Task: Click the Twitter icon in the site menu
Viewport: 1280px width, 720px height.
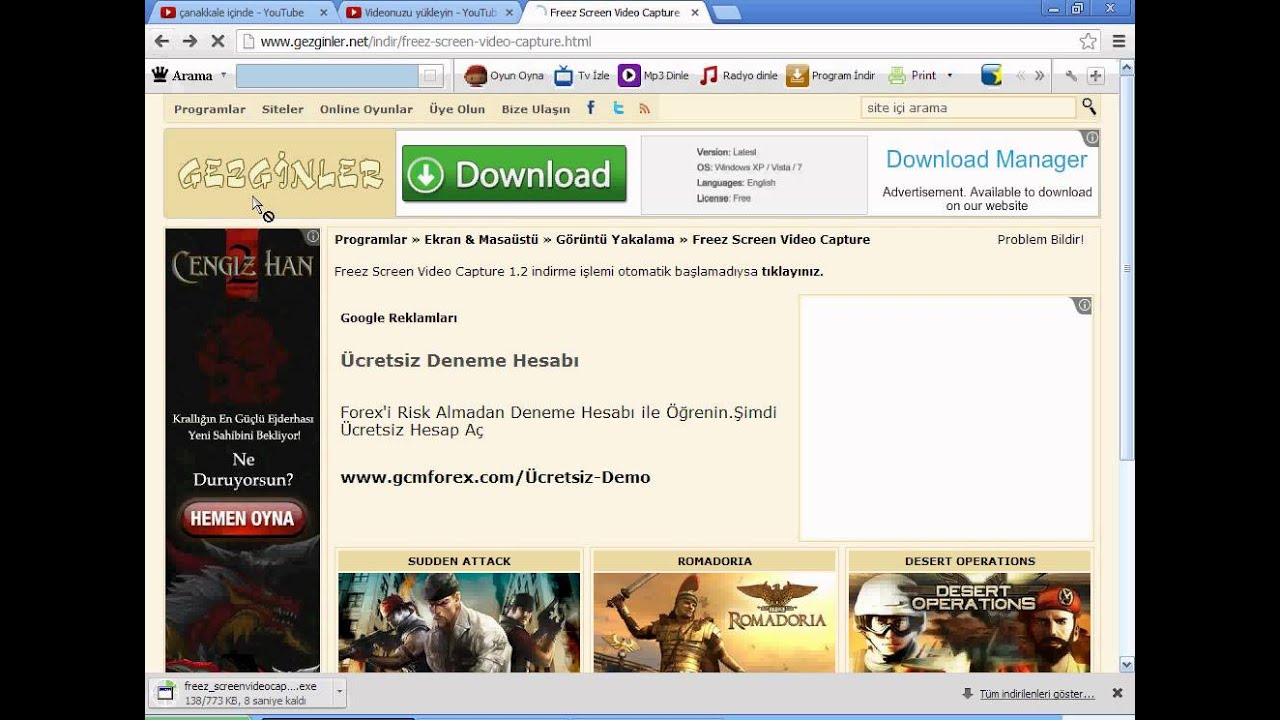Action: coord(619,108)
